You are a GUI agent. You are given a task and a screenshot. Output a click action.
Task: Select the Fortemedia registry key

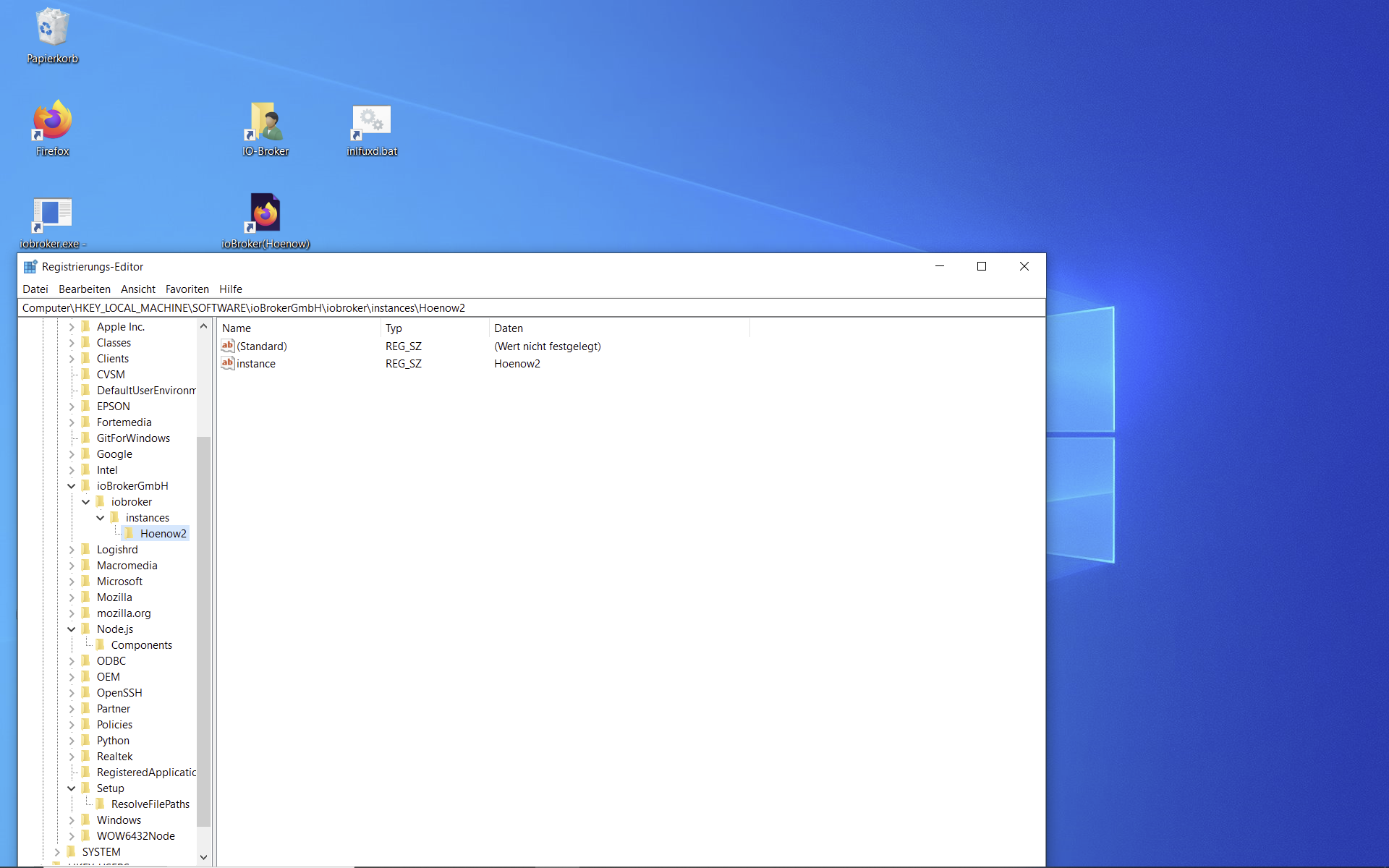tap(124, 422)
